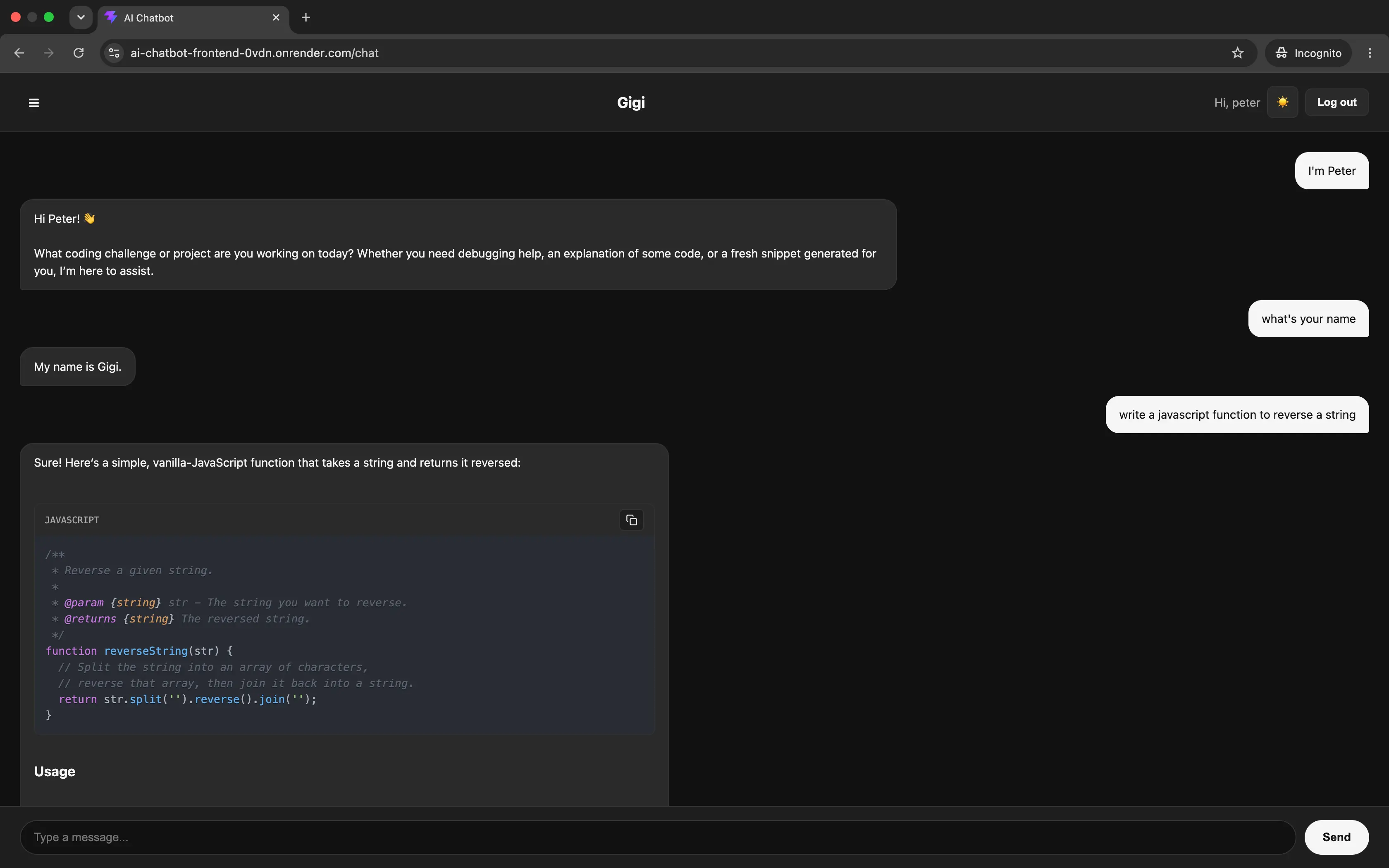1389x868 pixels.
Task: Go back with the browser back arrow
Action: coord(19,53)
